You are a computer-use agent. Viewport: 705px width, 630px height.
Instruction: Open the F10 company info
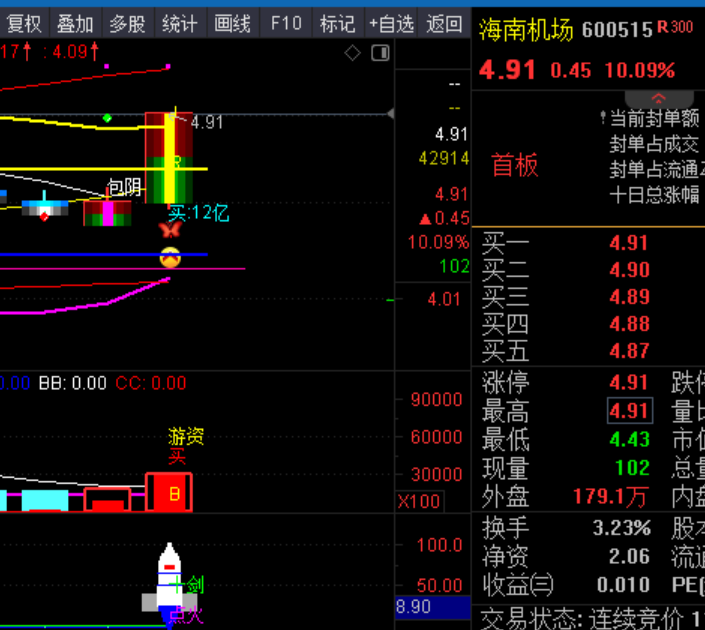[286, 23]
